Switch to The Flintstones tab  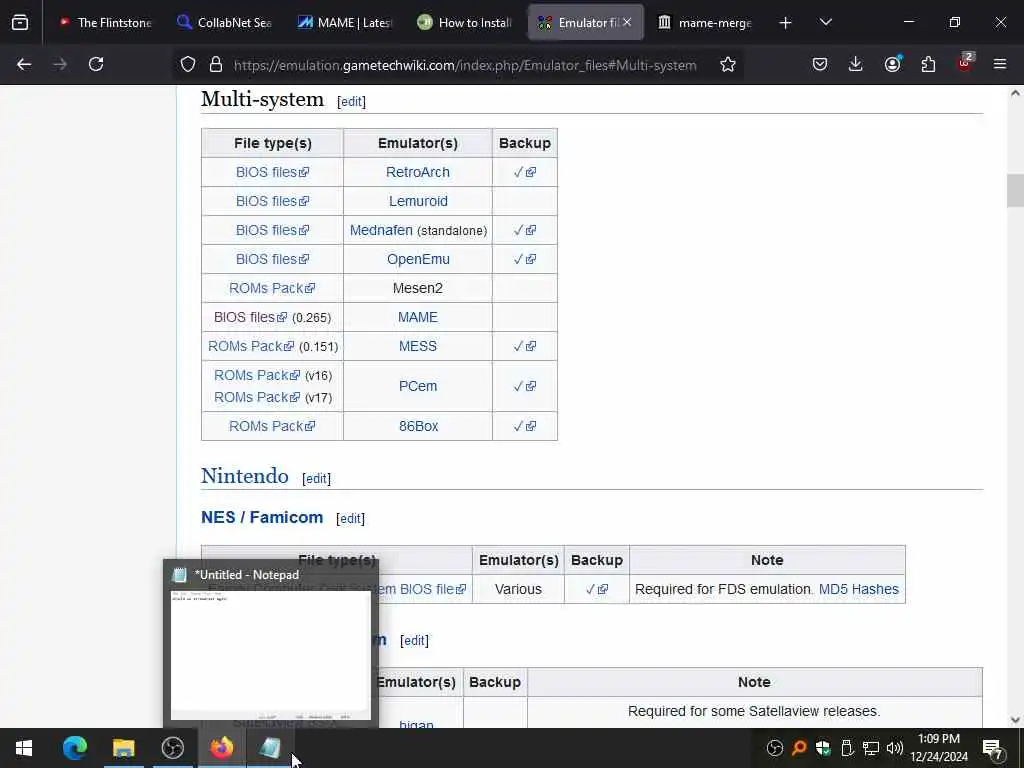pyautogui.click(x=105, y=23)
